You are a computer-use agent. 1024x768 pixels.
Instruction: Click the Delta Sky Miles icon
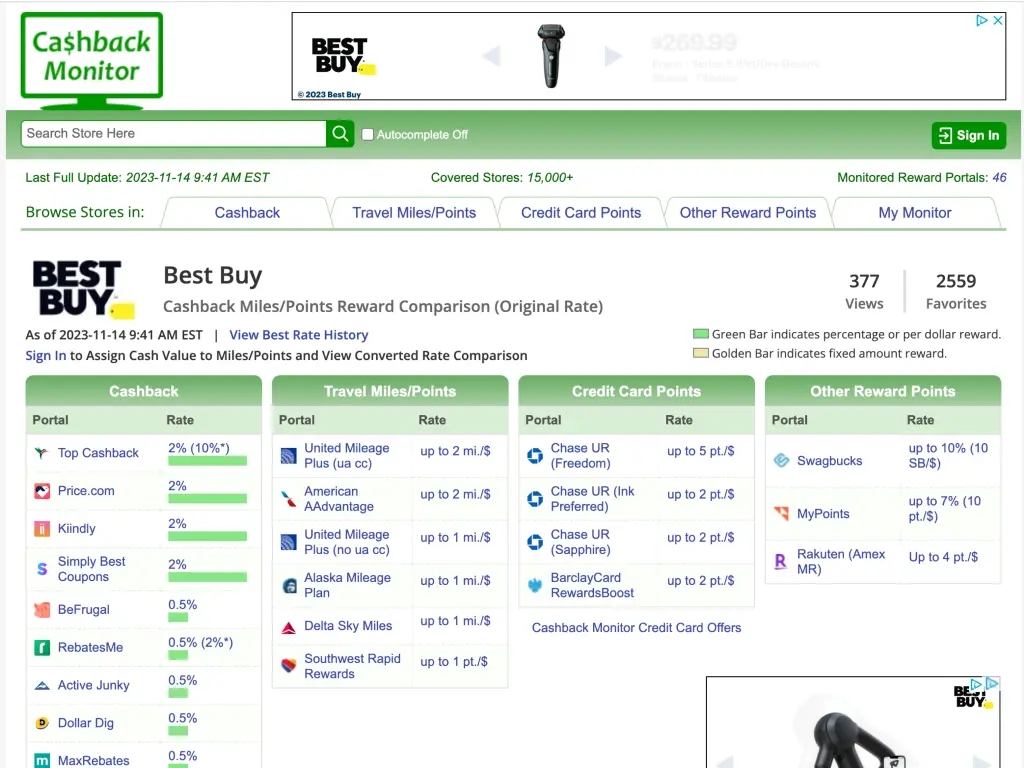pos(289,627)
